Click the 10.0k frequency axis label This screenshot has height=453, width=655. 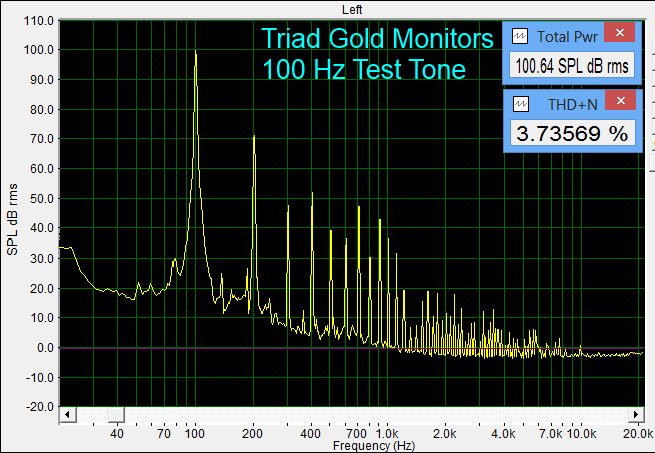tap(581, 434)
